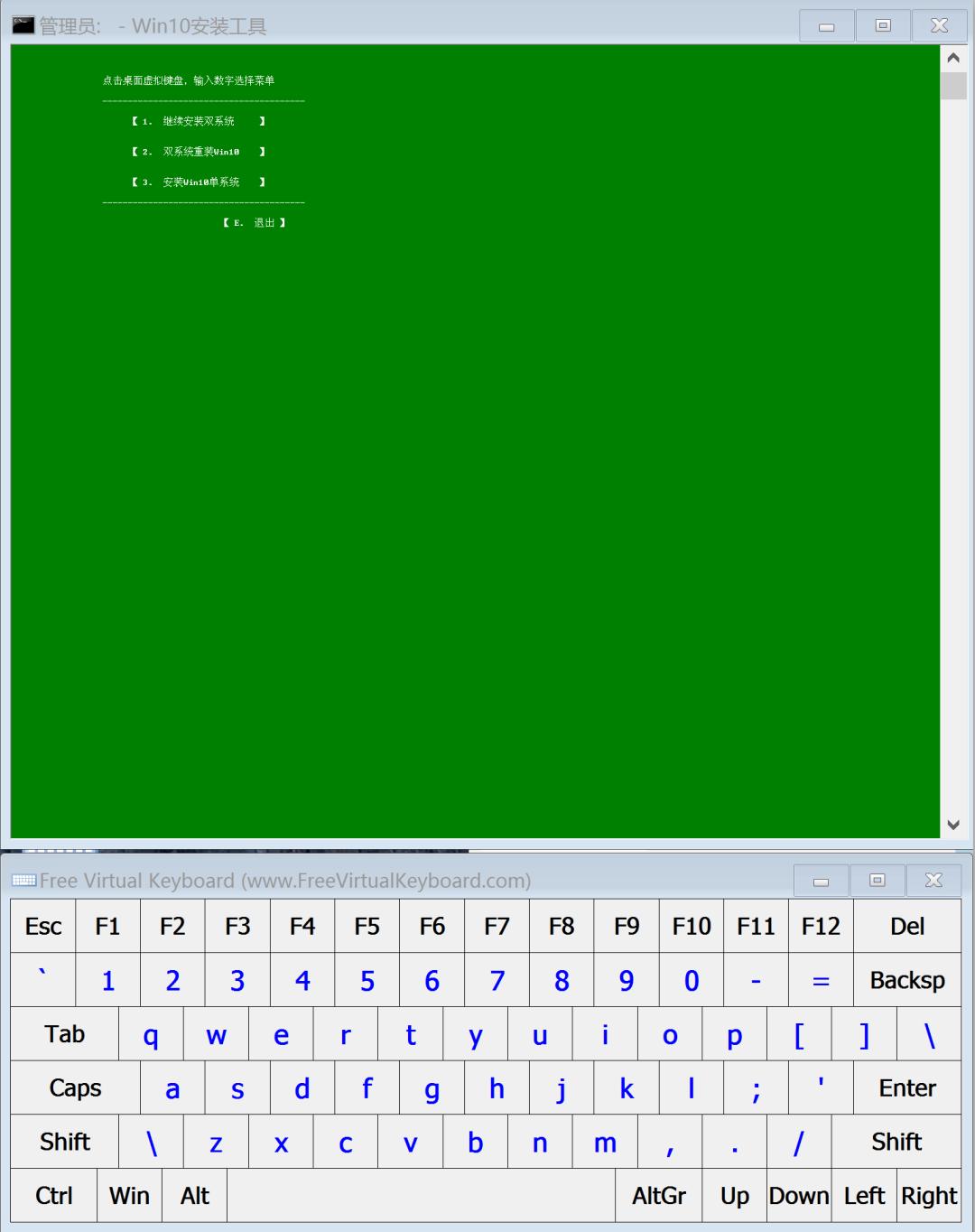Screen dimensions: 975x1232
Task: Toggle Caps lock on the virtual keyboard
Action: point(74,1088)
